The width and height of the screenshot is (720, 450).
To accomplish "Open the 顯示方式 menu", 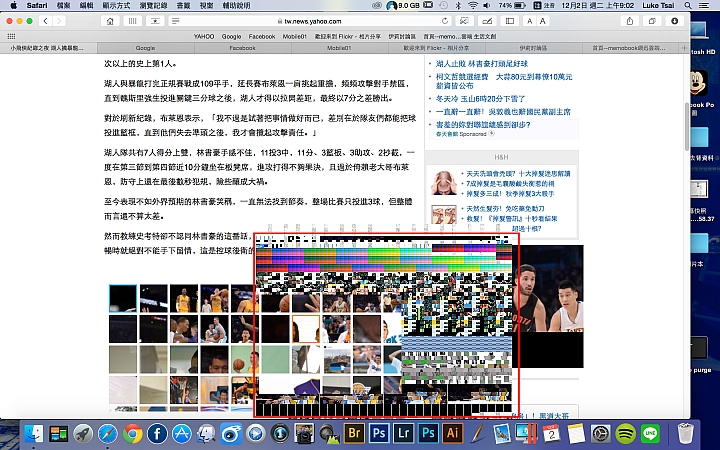I will (x=116, y=6).
